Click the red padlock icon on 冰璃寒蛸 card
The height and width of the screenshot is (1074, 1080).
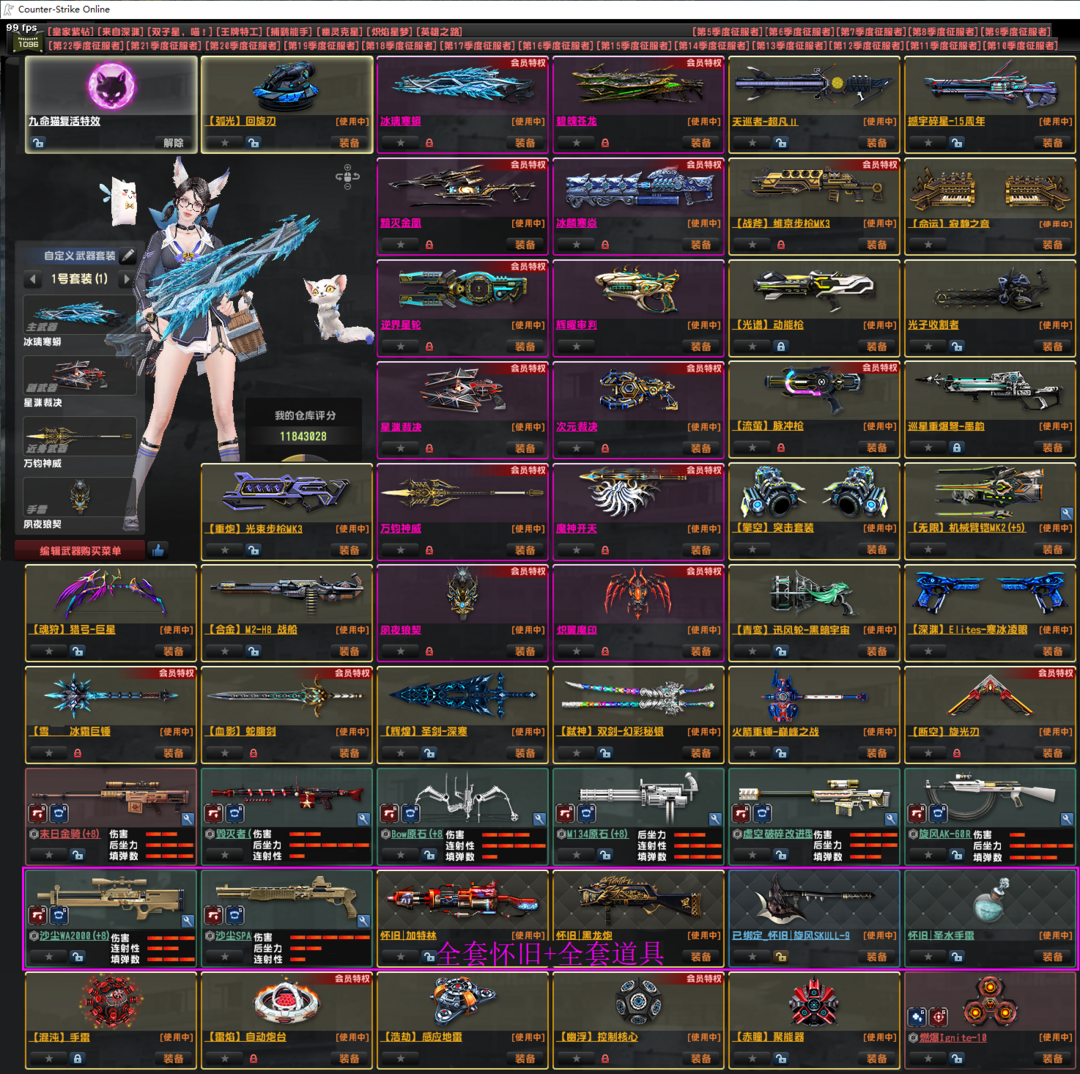pyautogui.click(x=429, y=143)
